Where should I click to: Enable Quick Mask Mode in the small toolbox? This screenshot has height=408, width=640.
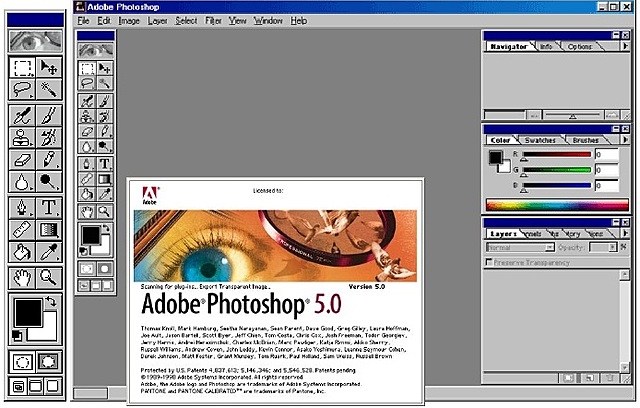click(x=104, y=268)
